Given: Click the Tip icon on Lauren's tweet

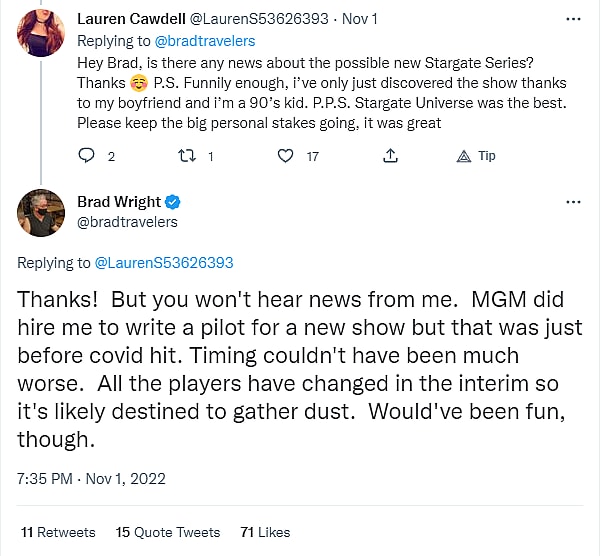Looking at the screenshot, I should [464, 156].
